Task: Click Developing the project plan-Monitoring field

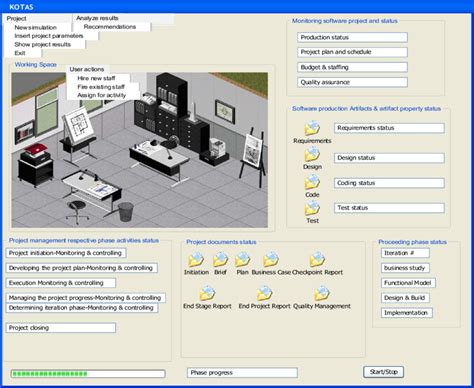Action: point(82,268)
